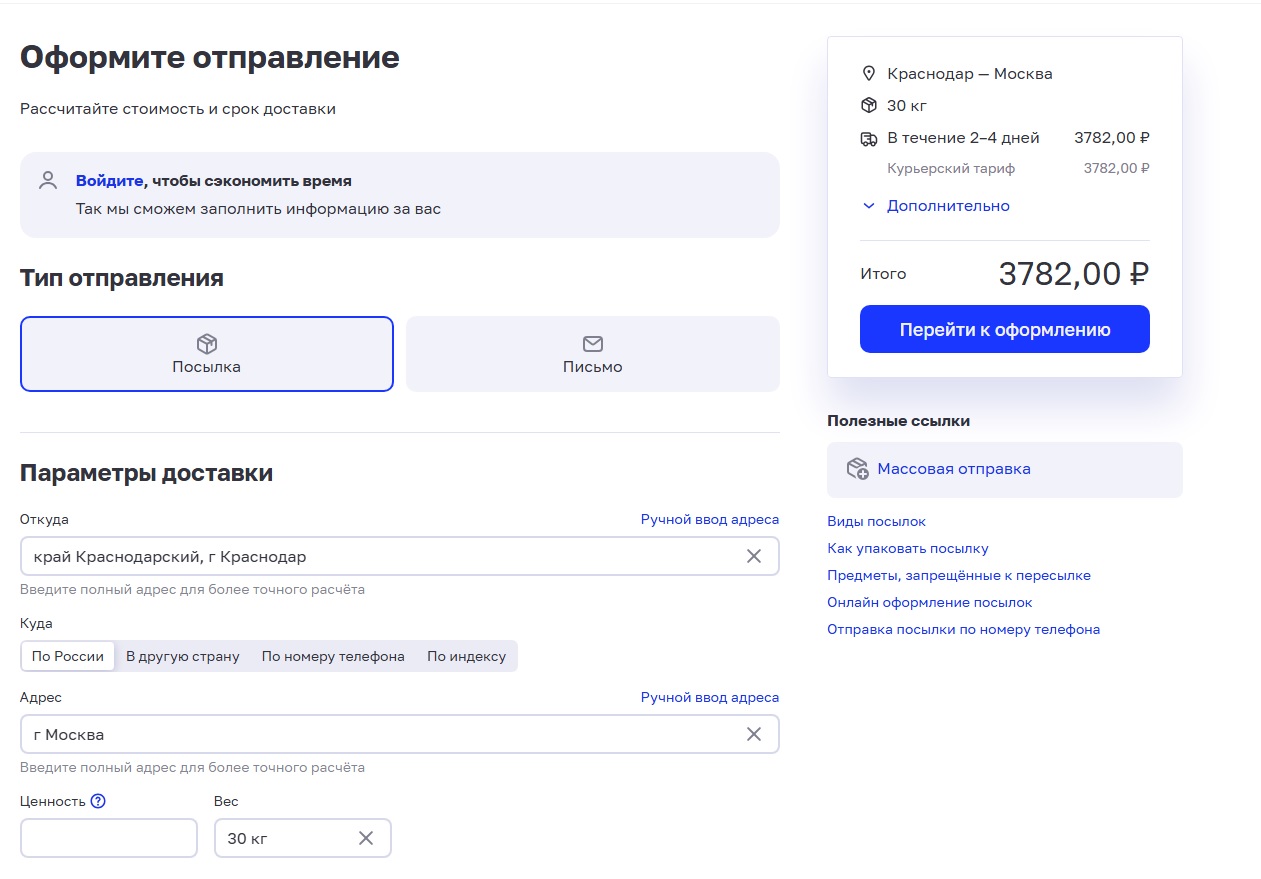Click the Массовая отправка box icon

click(857, 469)
